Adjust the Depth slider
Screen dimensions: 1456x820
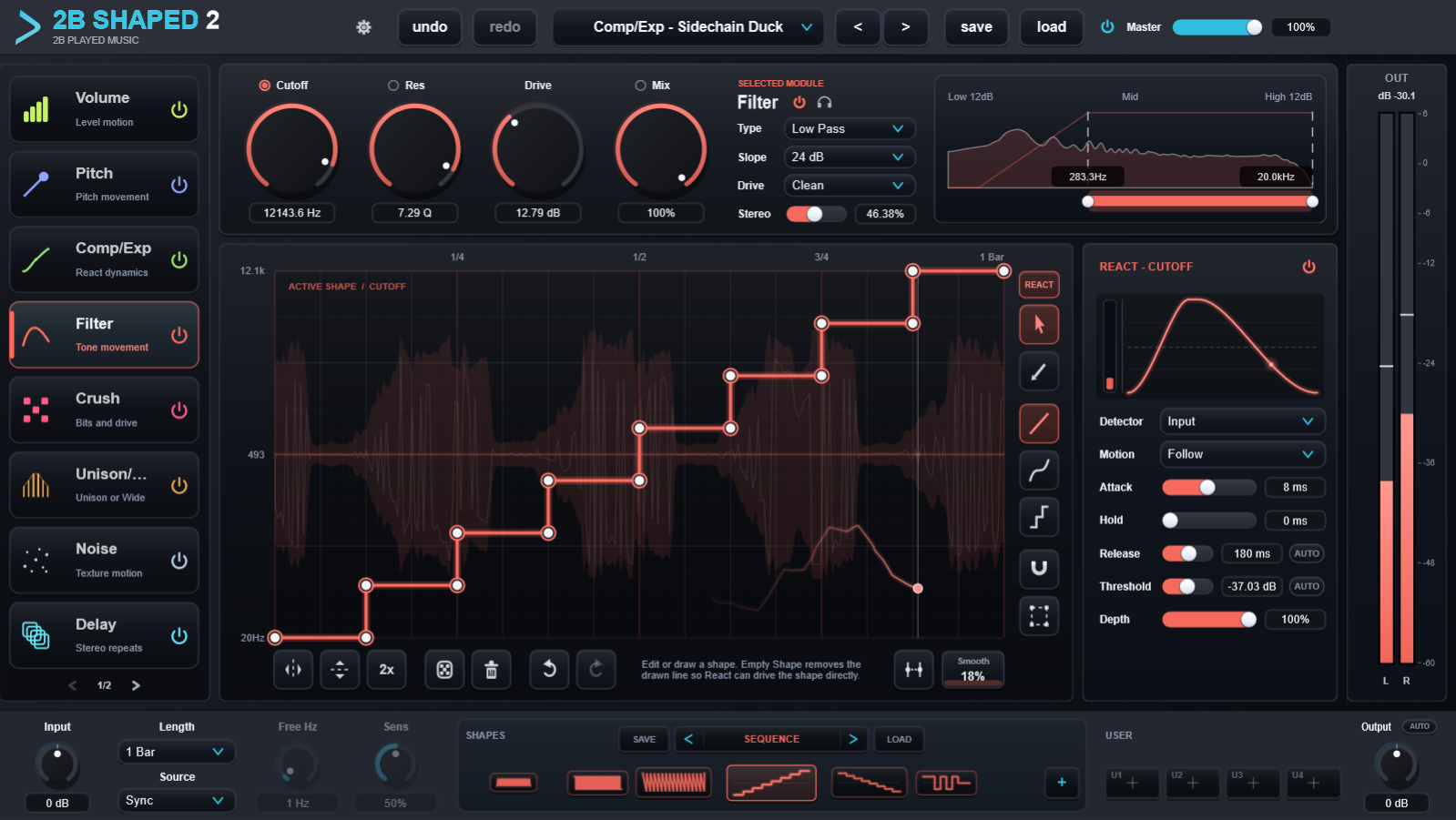click(x=1209, y=620)
